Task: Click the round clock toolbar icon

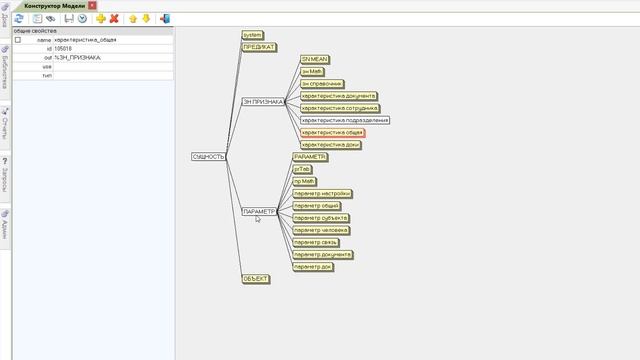Action: [x=82, y=19]
